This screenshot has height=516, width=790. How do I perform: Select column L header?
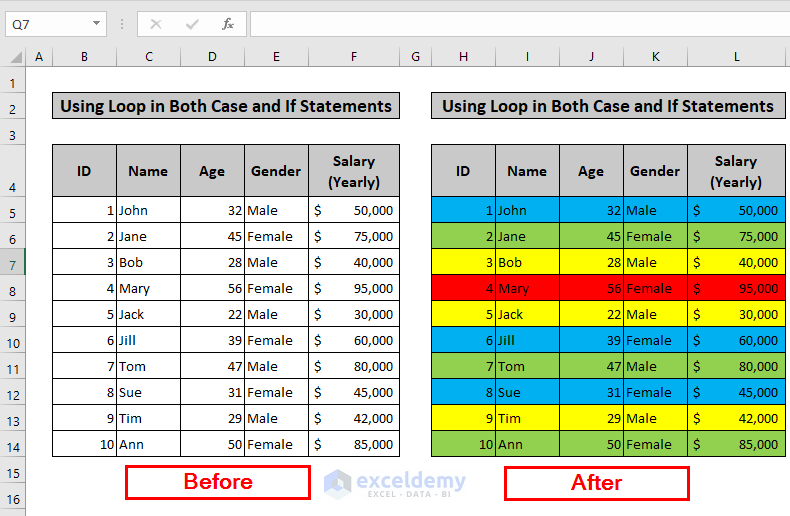pyautogui.click(x=736, y=57)
